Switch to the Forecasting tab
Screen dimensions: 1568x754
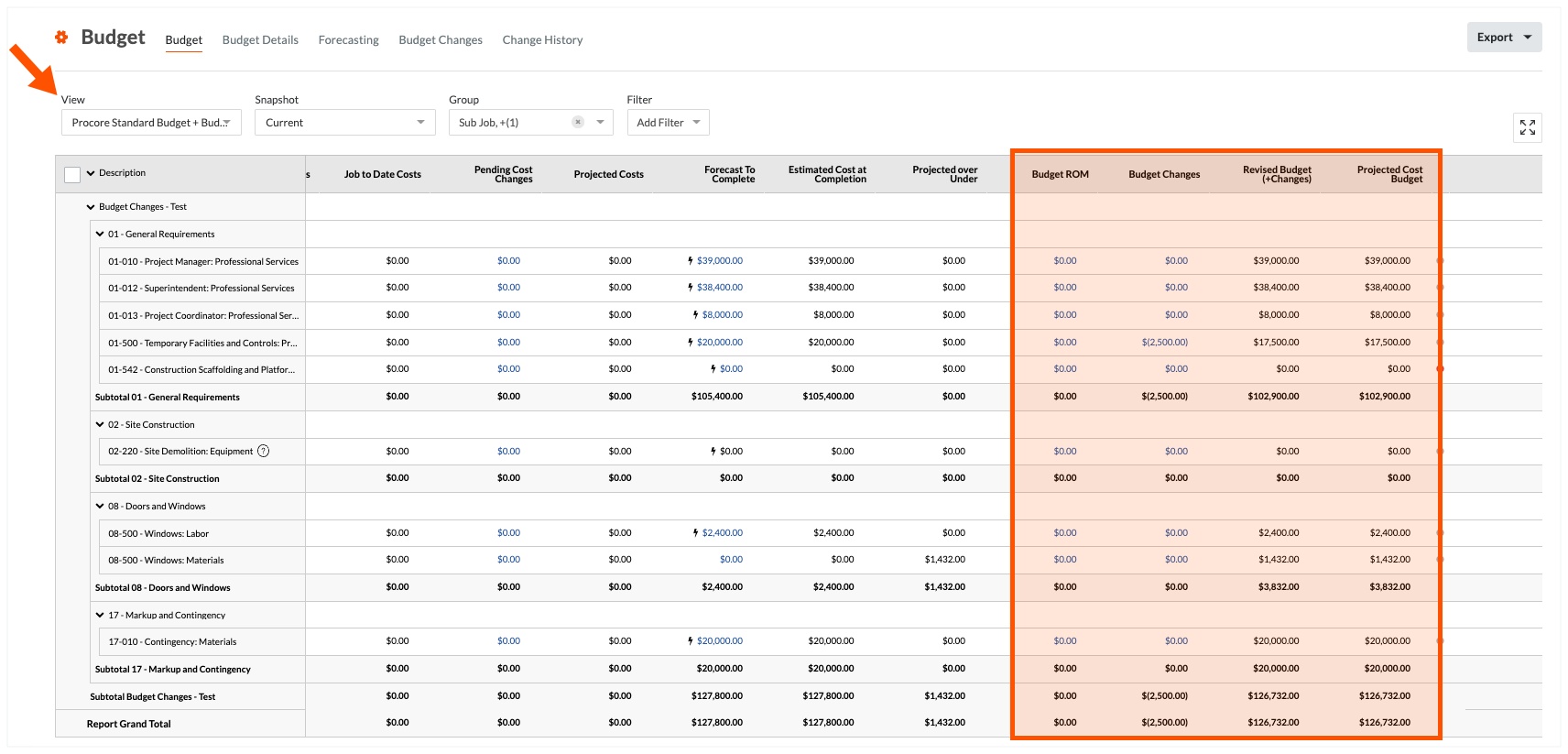pos(348,40)
